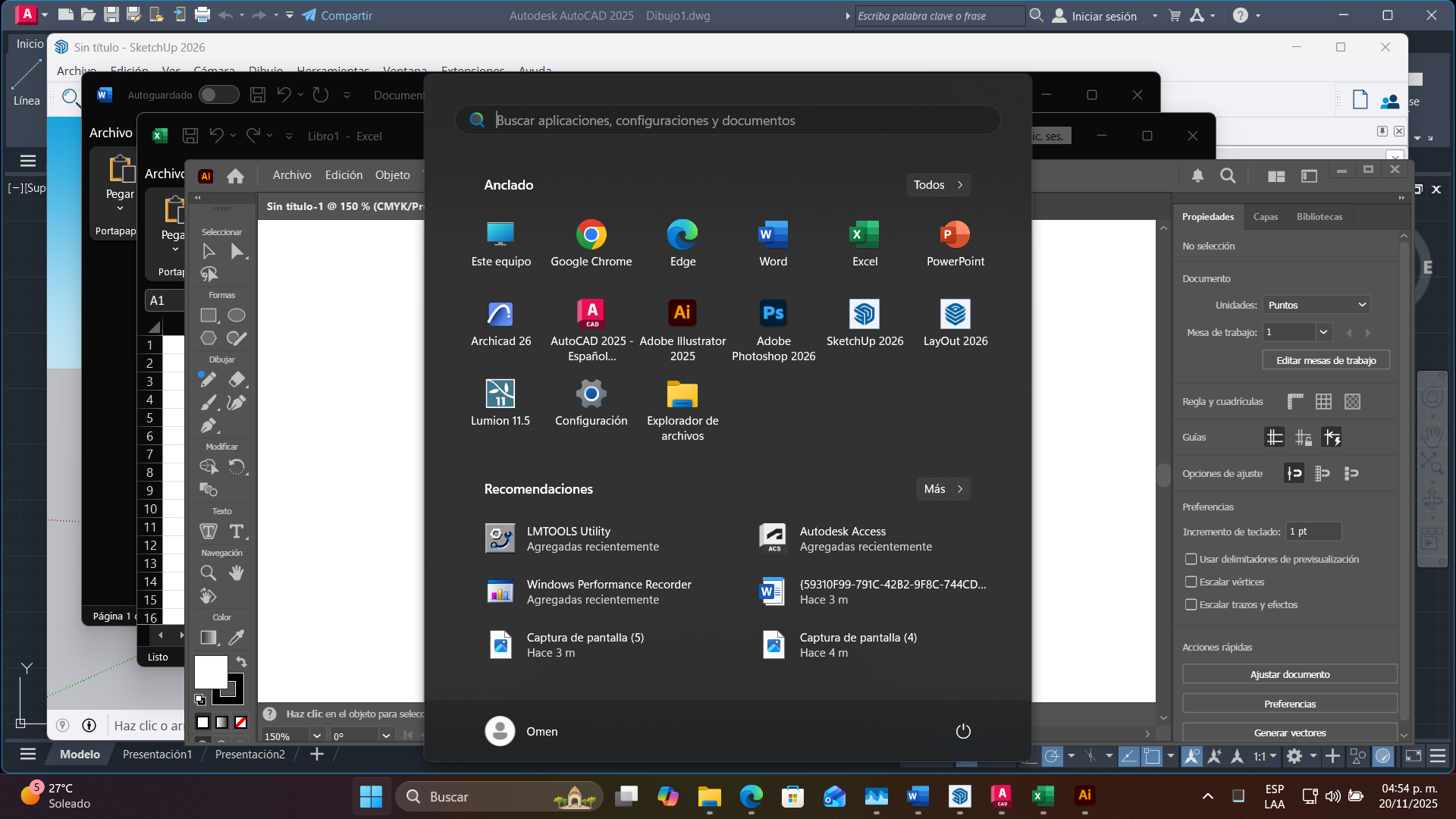Launch Lumion 11.5 from Start menu
The image size is (1456, 819).
500,402
